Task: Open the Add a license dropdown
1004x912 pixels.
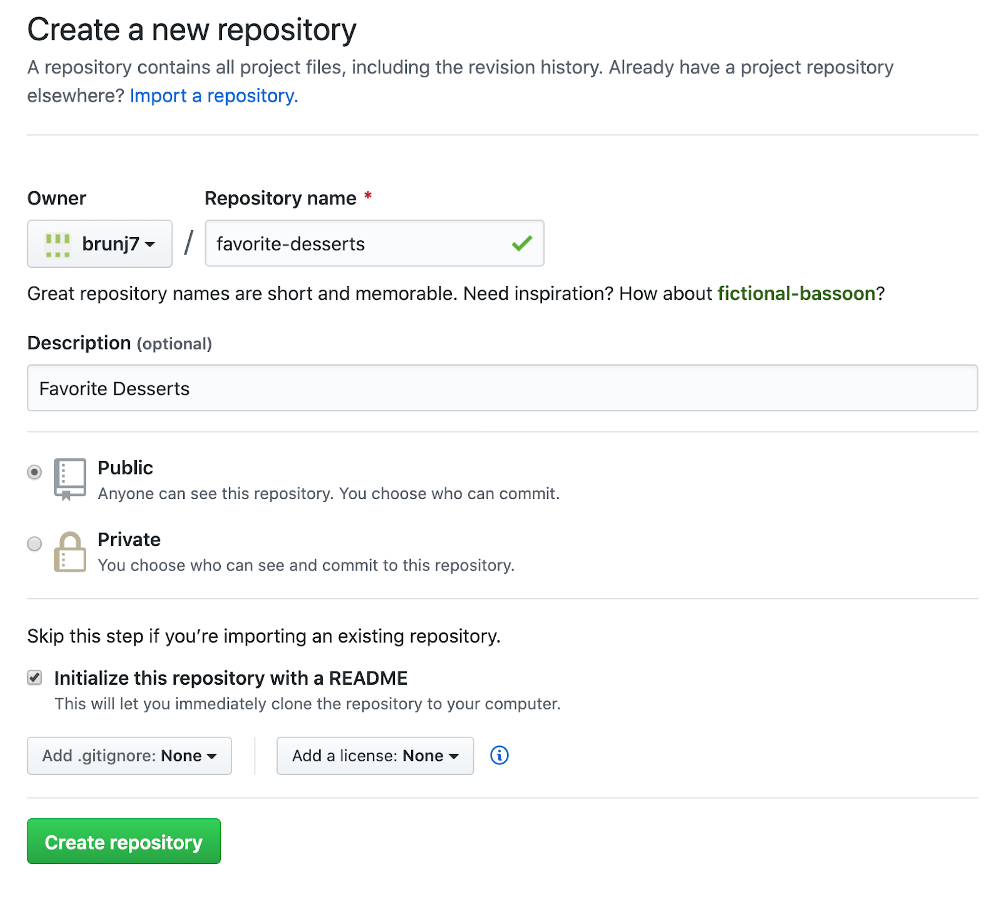Action: pyautogui.click(x=375, y=756)
